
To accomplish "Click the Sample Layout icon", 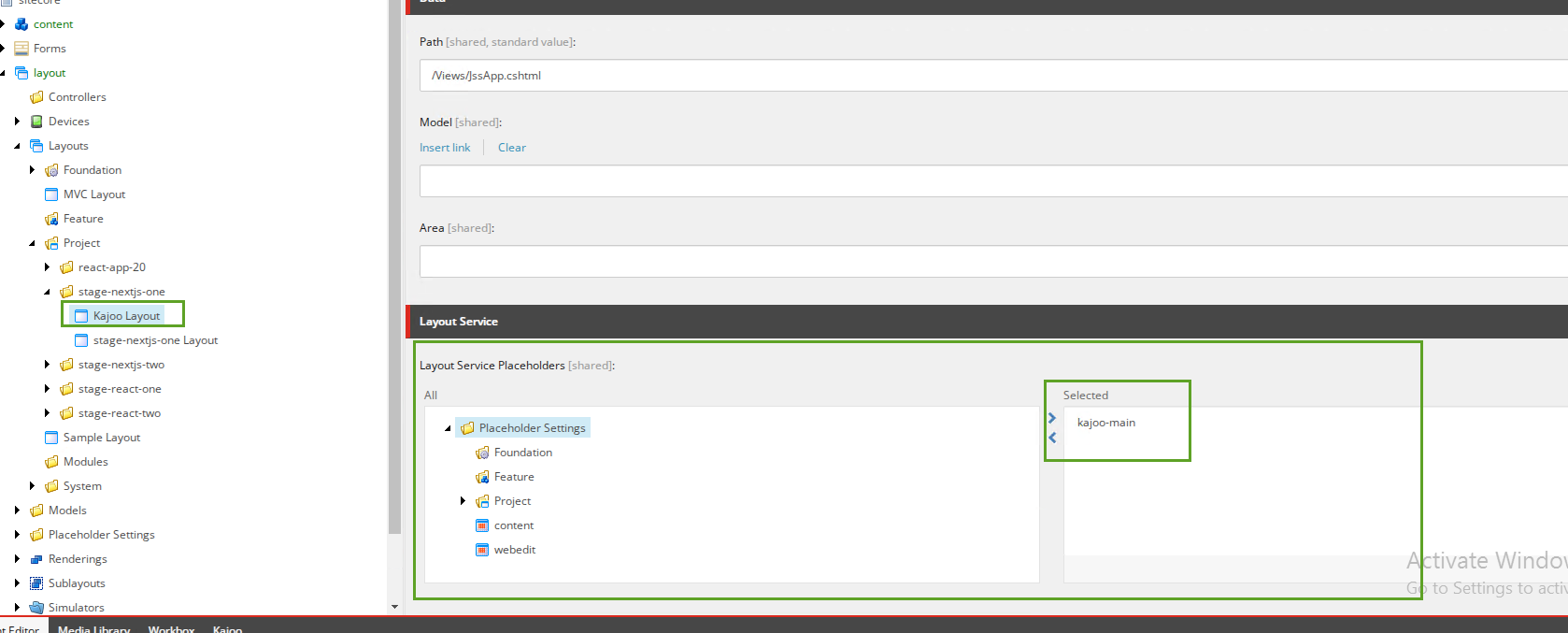I will 51,438.
